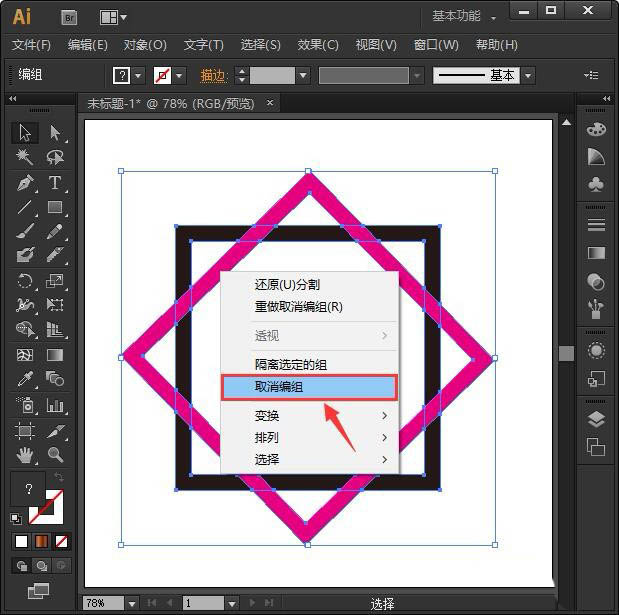619x615 pixels.
Task: Swap fill and stroke colors
Action: point(59,477)
